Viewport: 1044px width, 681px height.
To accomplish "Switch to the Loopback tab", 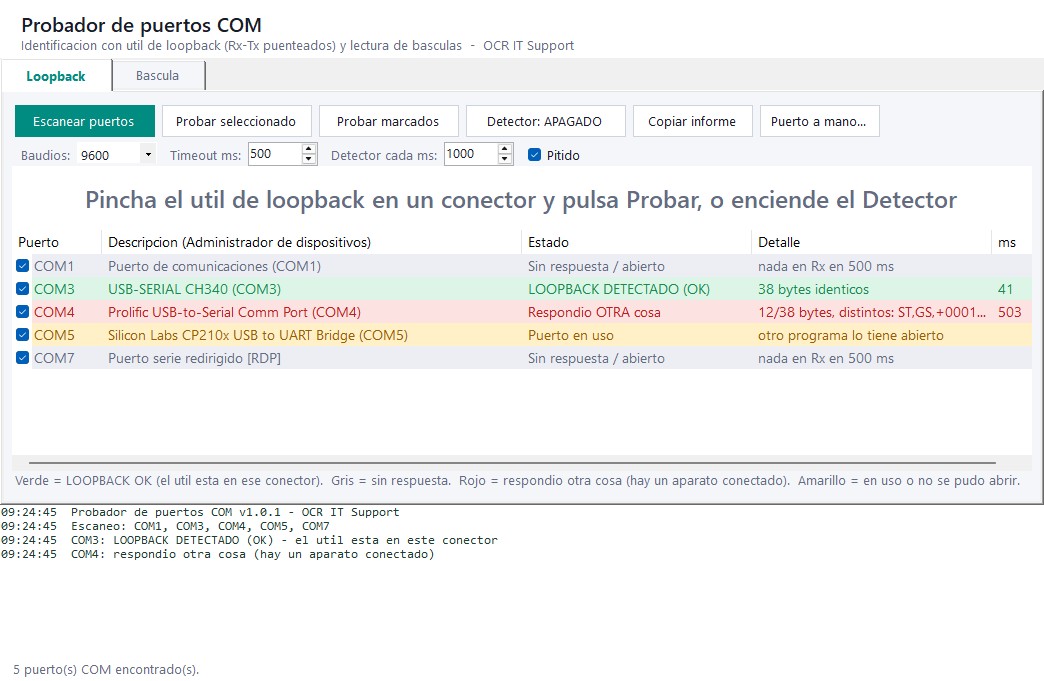I will pos(56,76).
